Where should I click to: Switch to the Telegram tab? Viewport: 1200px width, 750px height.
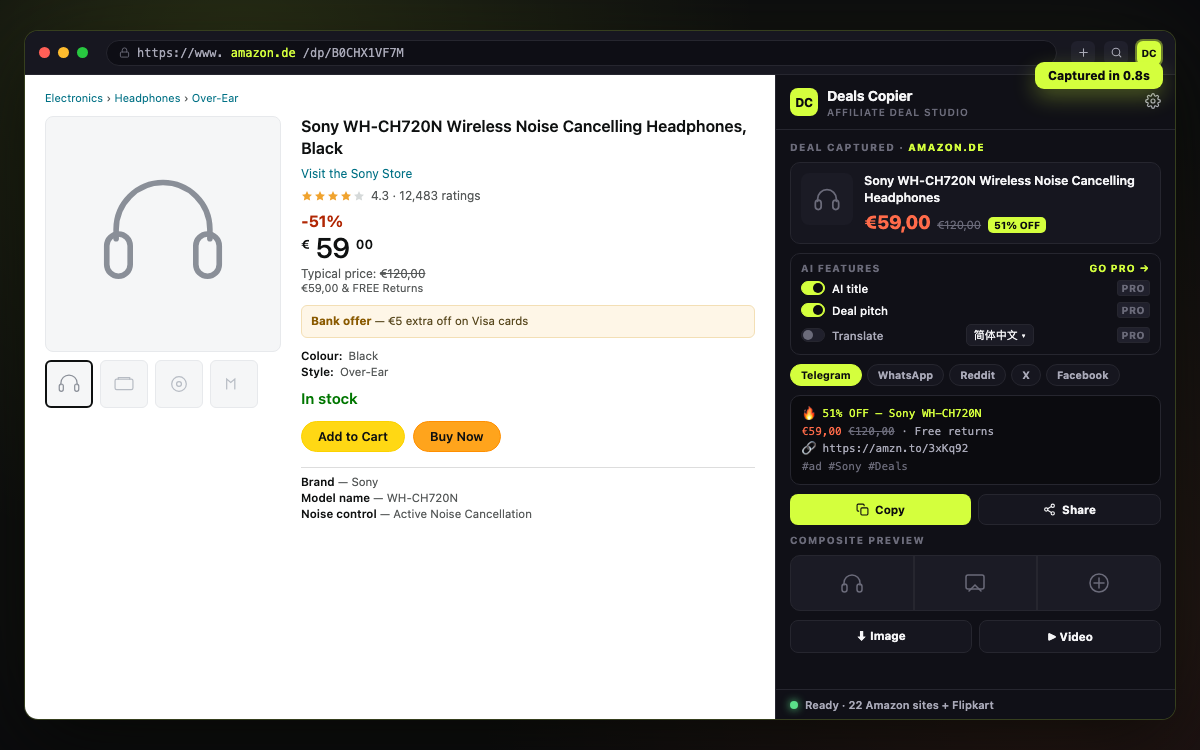pyautogui.click(x=826, y=375)
